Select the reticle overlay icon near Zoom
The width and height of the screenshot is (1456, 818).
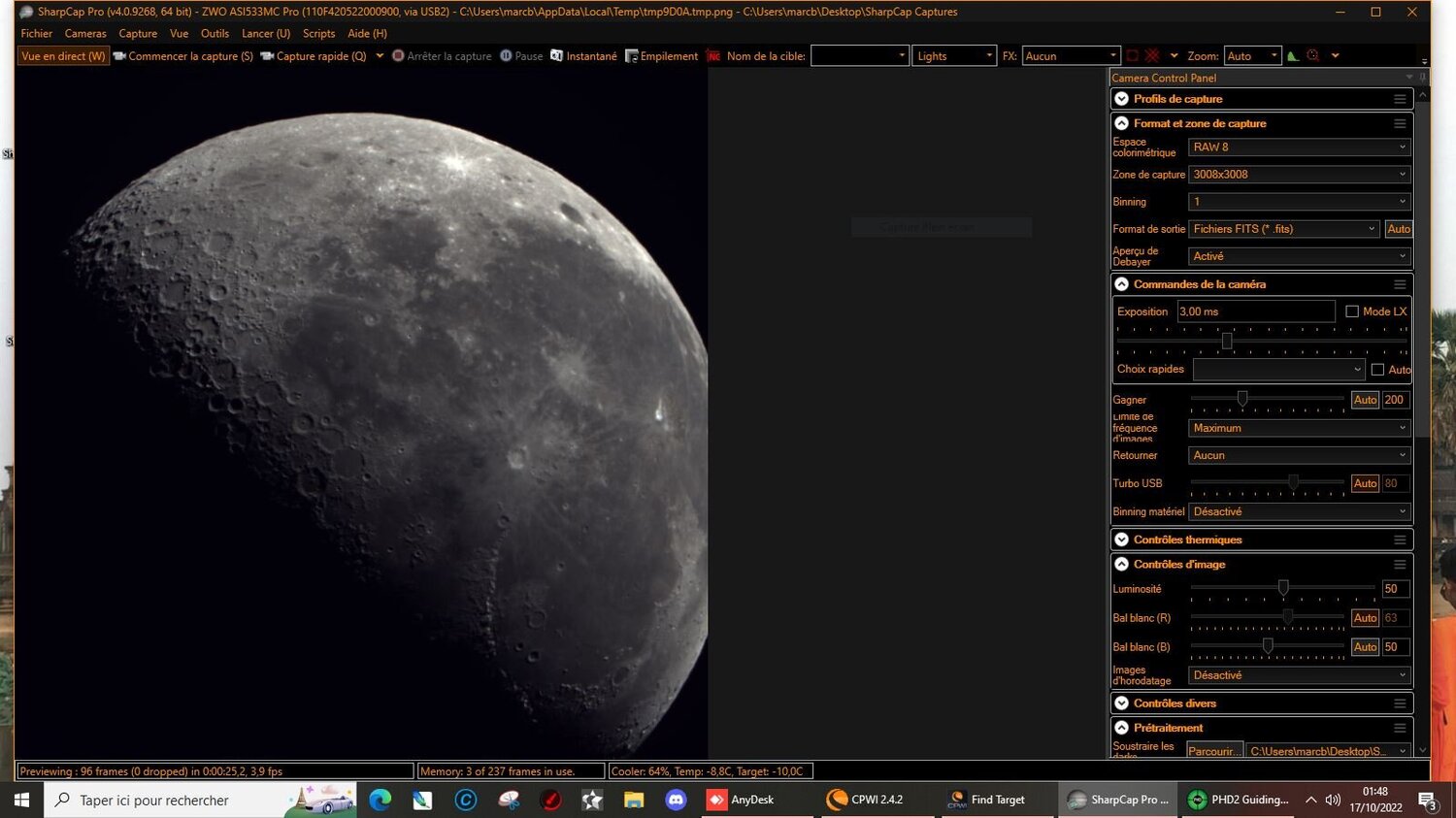pos(1312,55)
